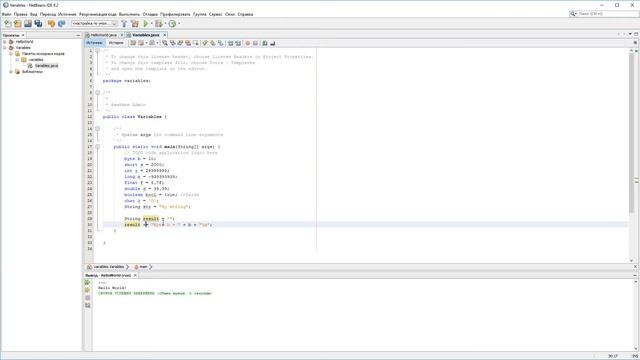Click the red Start Macro Recording icon

[247, 43]
